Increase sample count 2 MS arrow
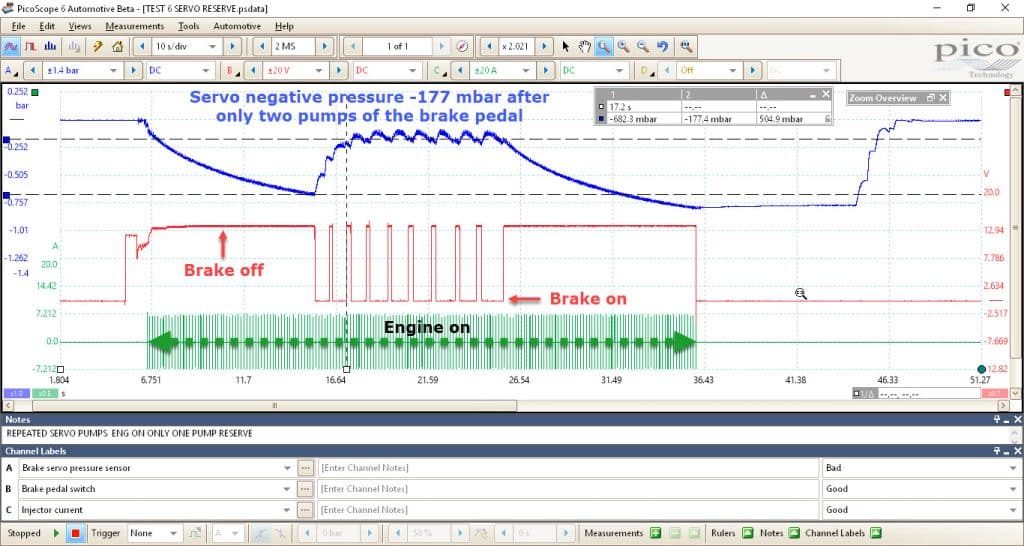Viewport: 1024px width, 546px height. pos(325,46)
